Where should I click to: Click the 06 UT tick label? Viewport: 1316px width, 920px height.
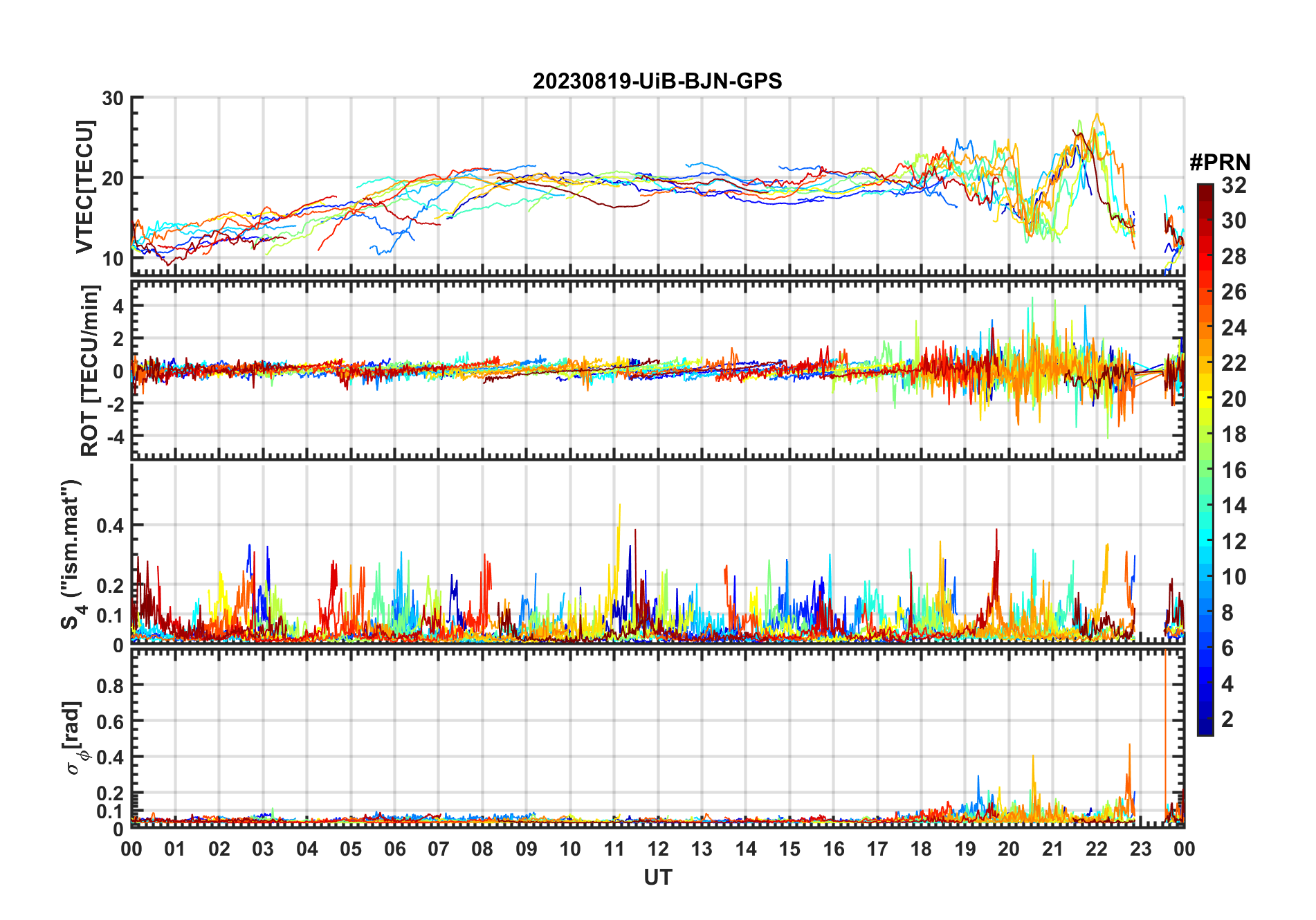click(x=394, y=849)
